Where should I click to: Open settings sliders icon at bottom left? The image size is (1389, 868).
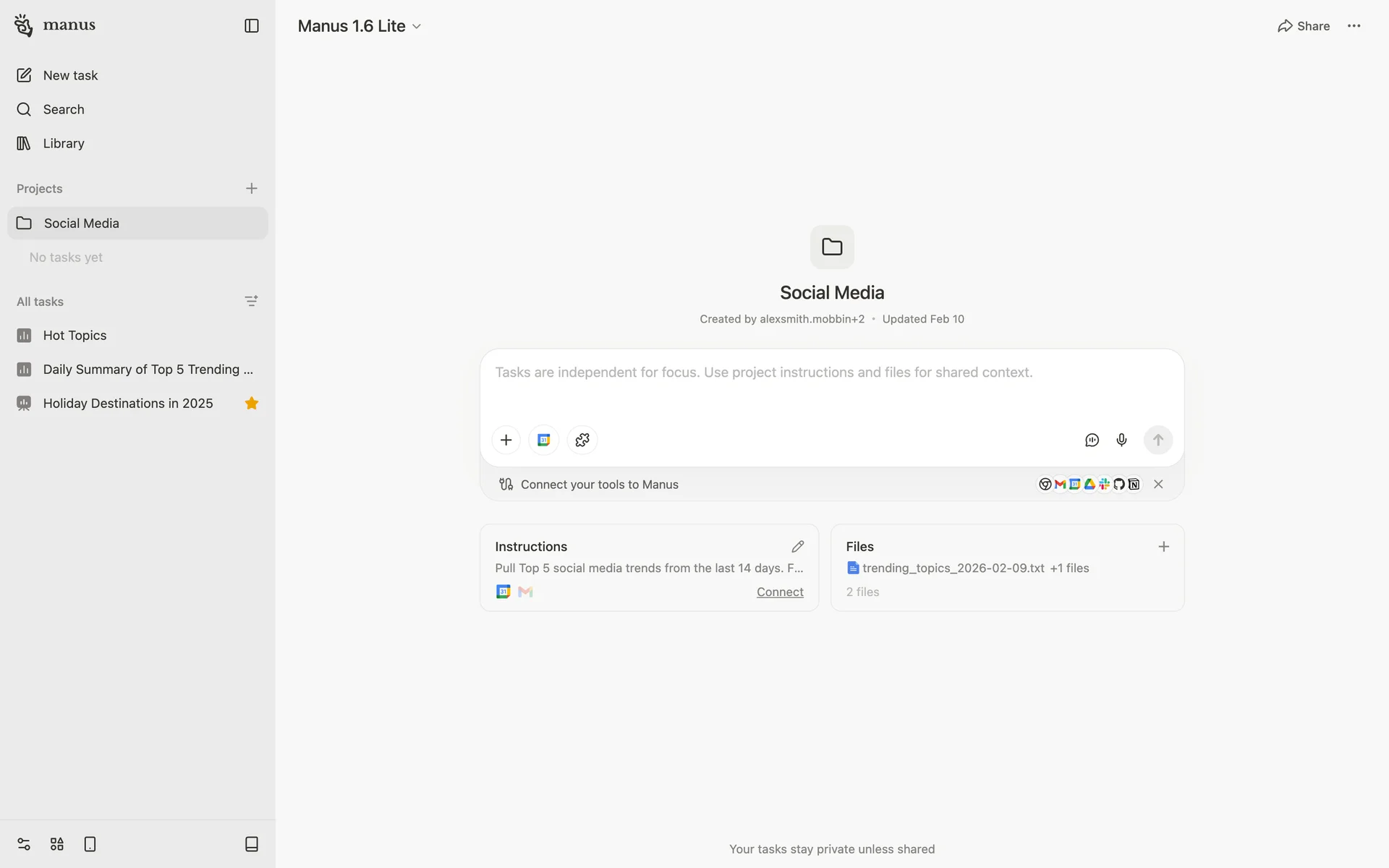click(x=24, y=844)
